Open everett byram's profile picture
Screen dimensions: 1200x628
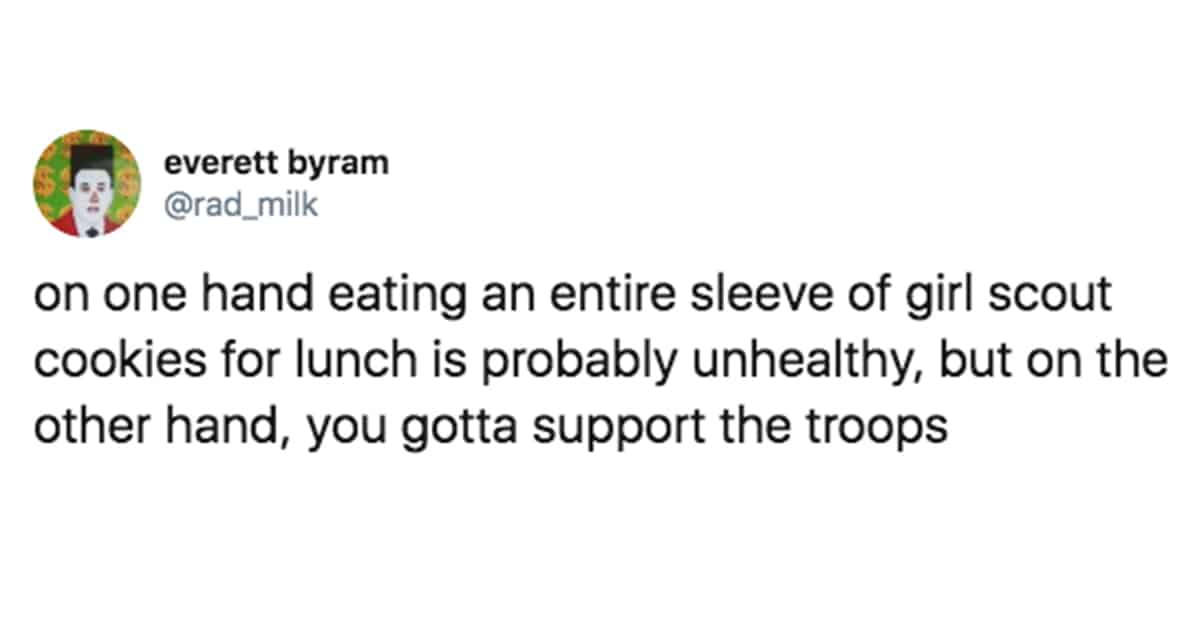coord(87,183)
